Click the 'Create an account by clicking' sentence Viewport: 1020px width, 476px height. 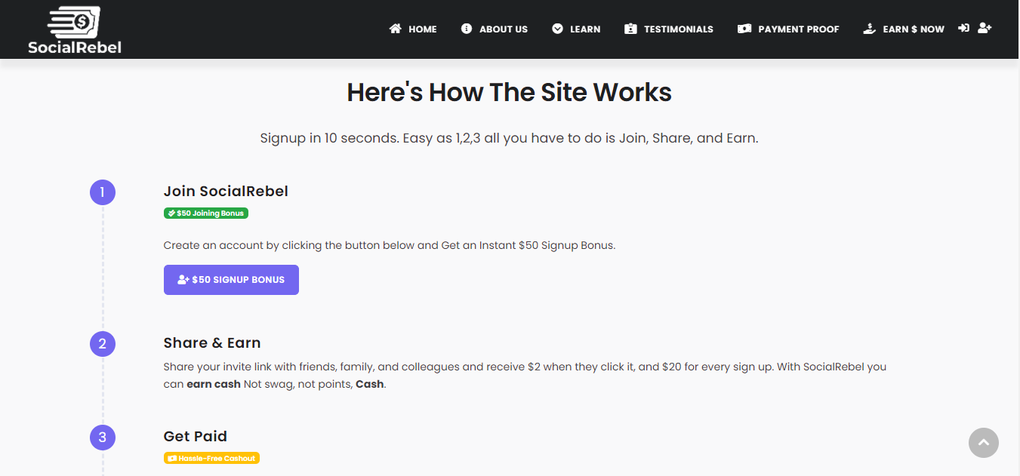[389, 246]
